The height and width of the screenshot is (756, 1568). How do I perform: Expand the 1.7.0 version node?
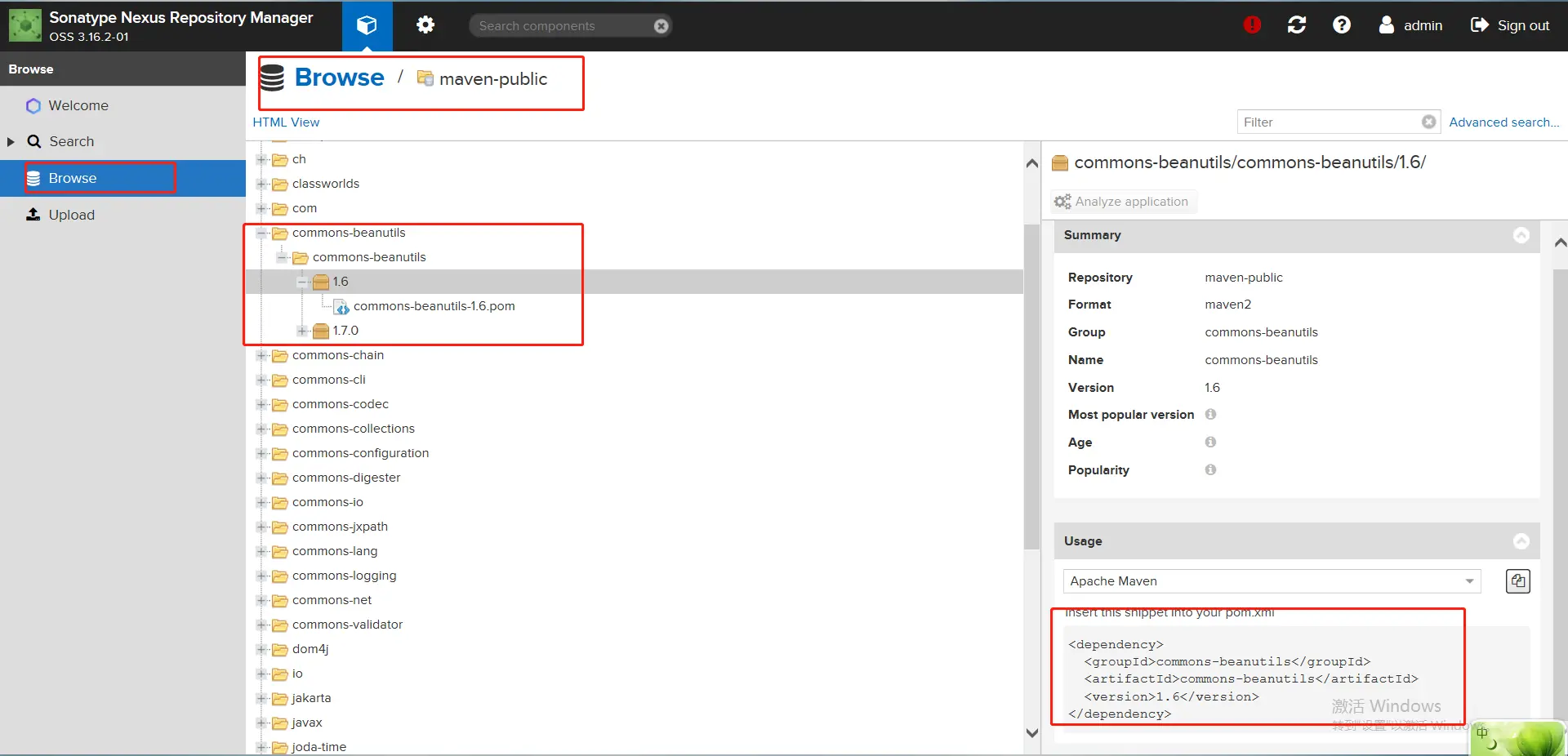pyautogui.click(x=302, y=331)
